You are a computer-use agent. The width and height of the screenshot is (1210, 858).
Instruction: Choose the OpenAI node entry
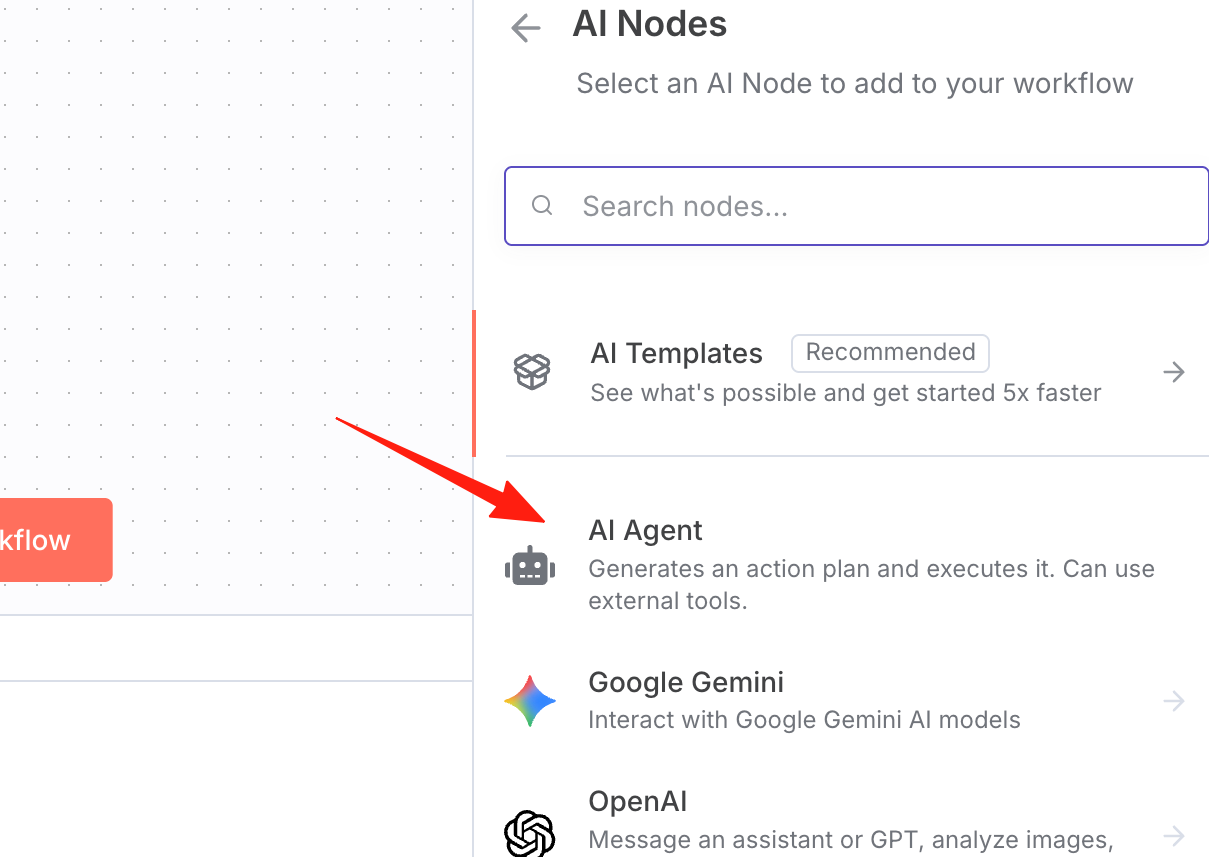click(857, 820)
